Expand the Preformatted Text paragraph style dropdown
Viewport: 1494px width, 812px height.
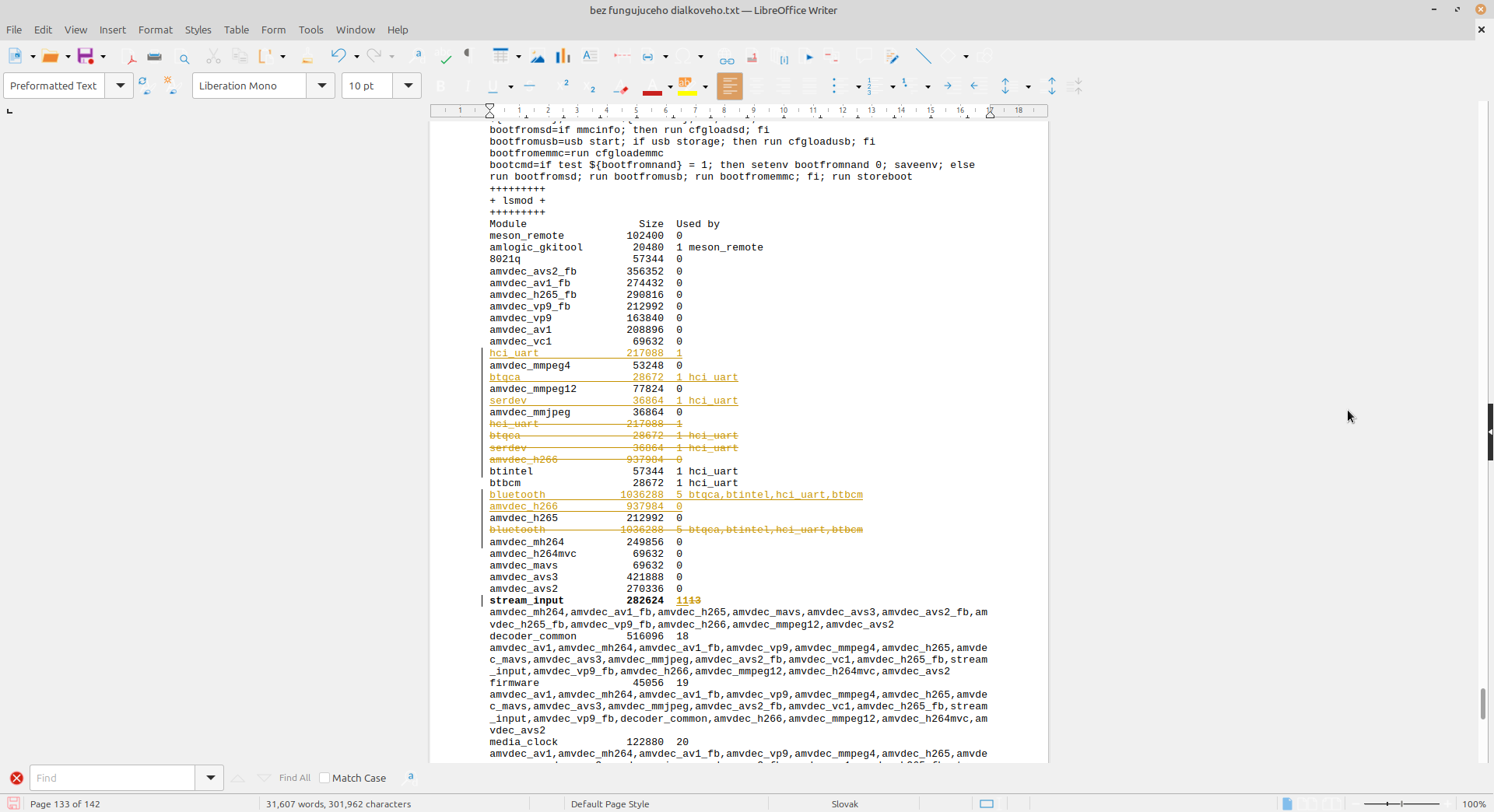(x=120, y=86)
